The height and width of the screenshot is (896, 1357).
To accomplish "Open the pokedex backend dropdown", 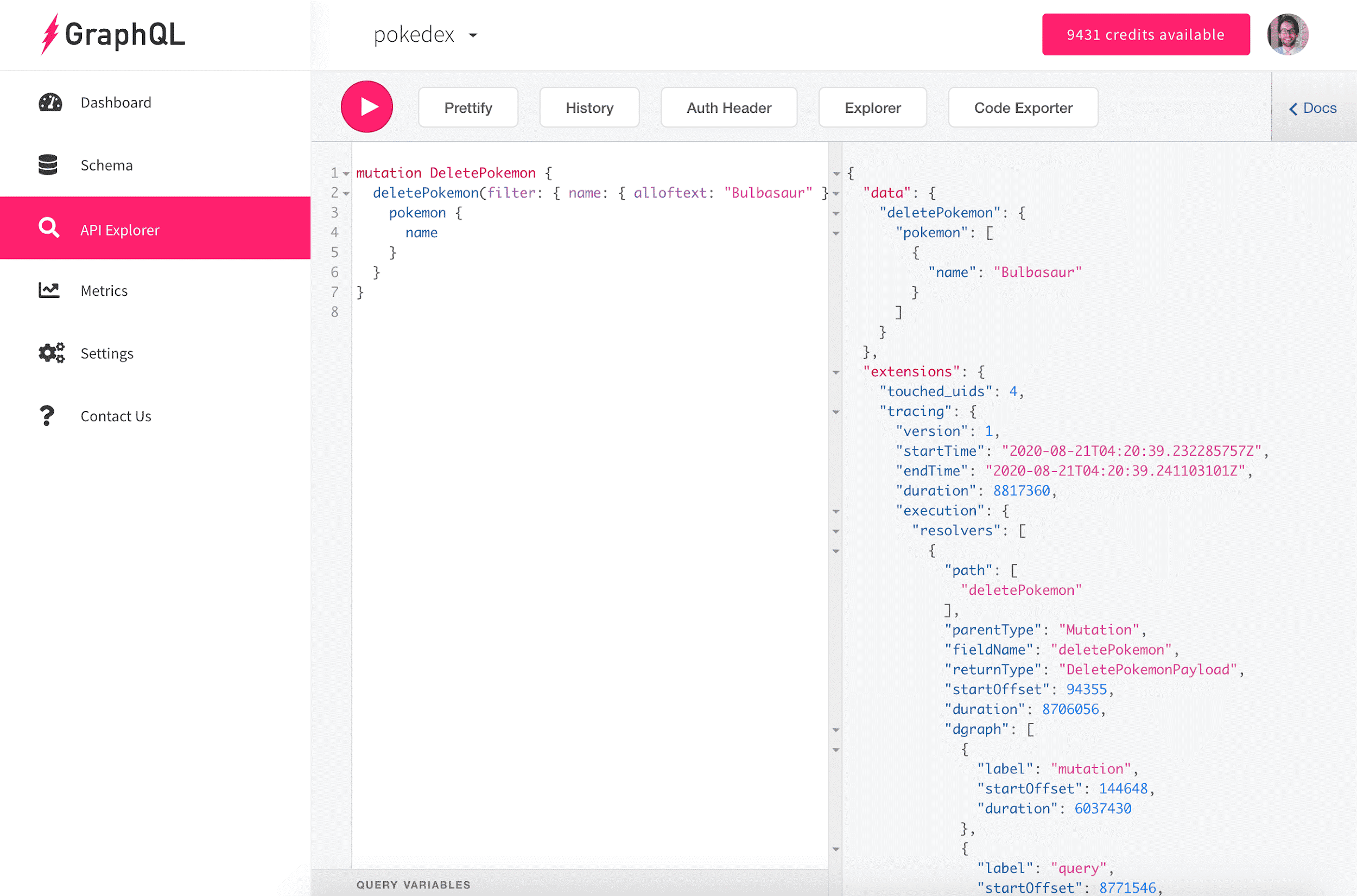I will point(426,35).
